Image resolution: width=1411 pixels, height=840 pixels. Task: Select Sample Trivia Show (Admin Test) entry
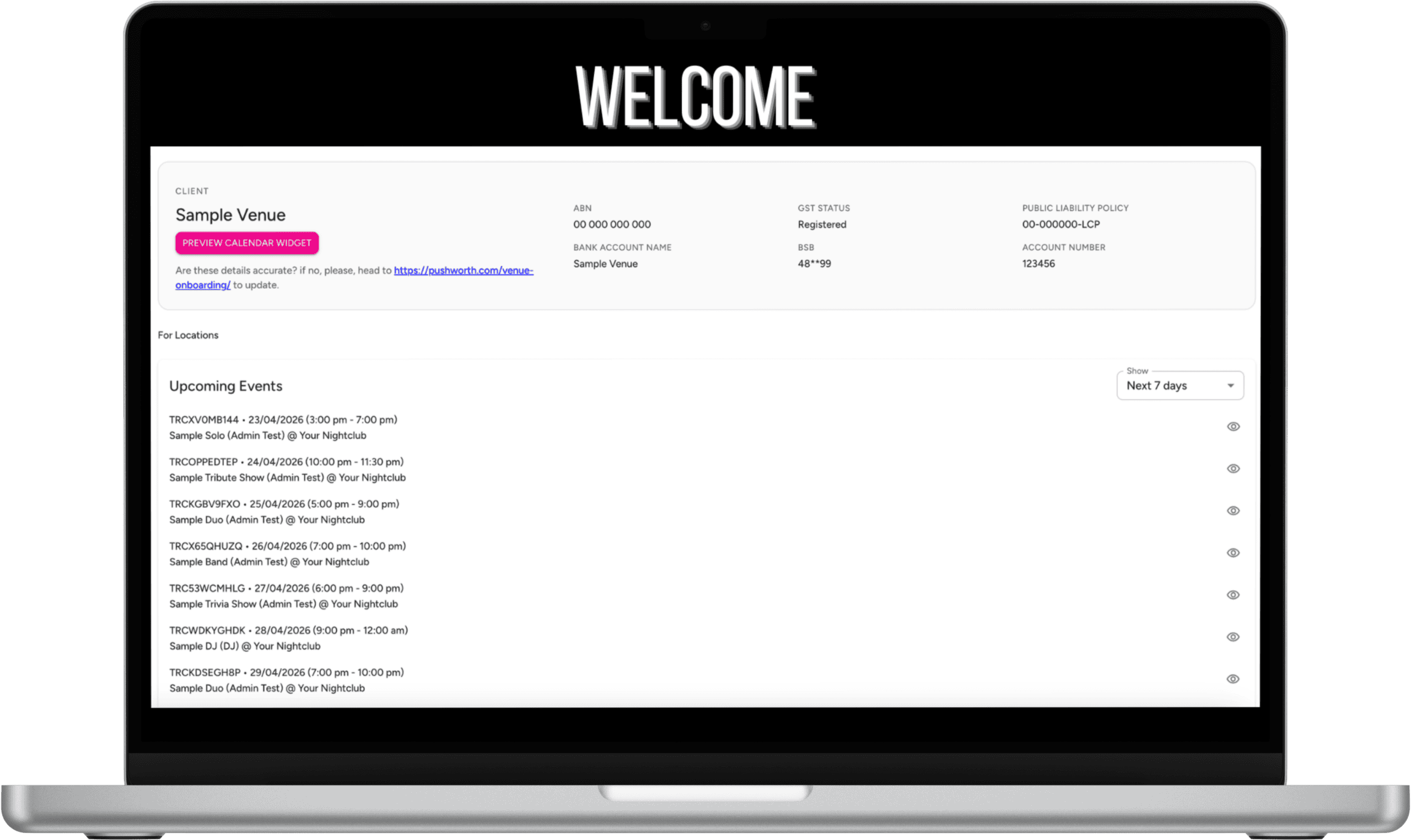click(283, 604)
